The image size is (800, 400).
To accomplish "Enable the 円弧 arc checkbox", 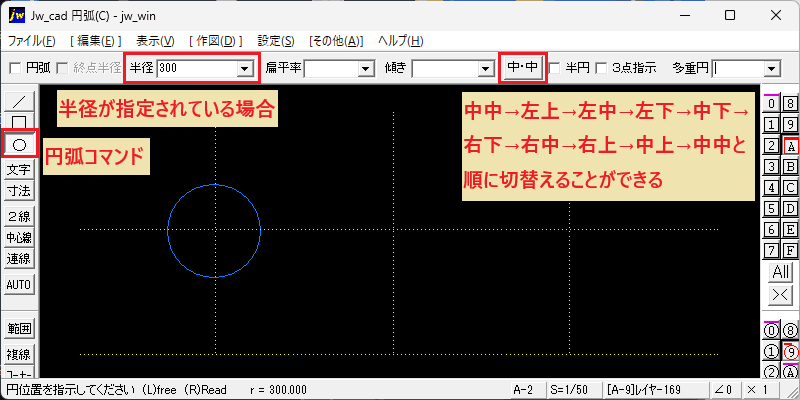I will click(15, 68).
